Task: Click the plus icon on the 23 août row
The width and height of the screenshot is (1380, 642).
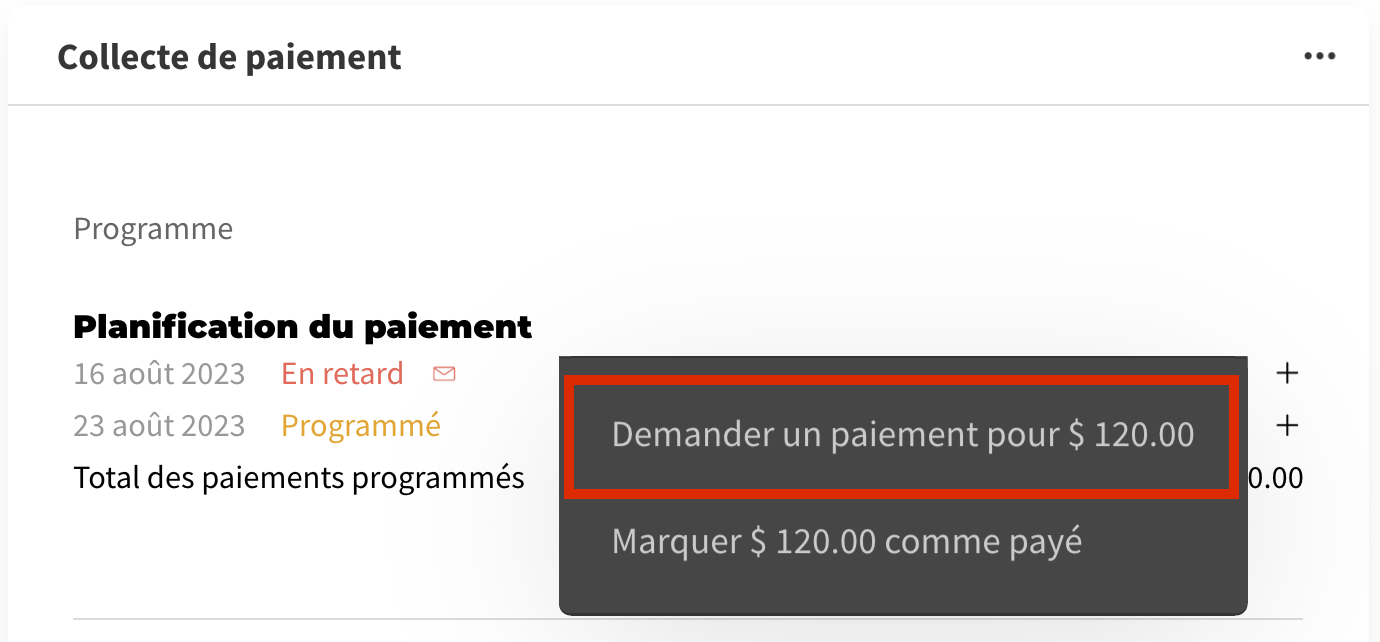Action: coord(1288,426)
